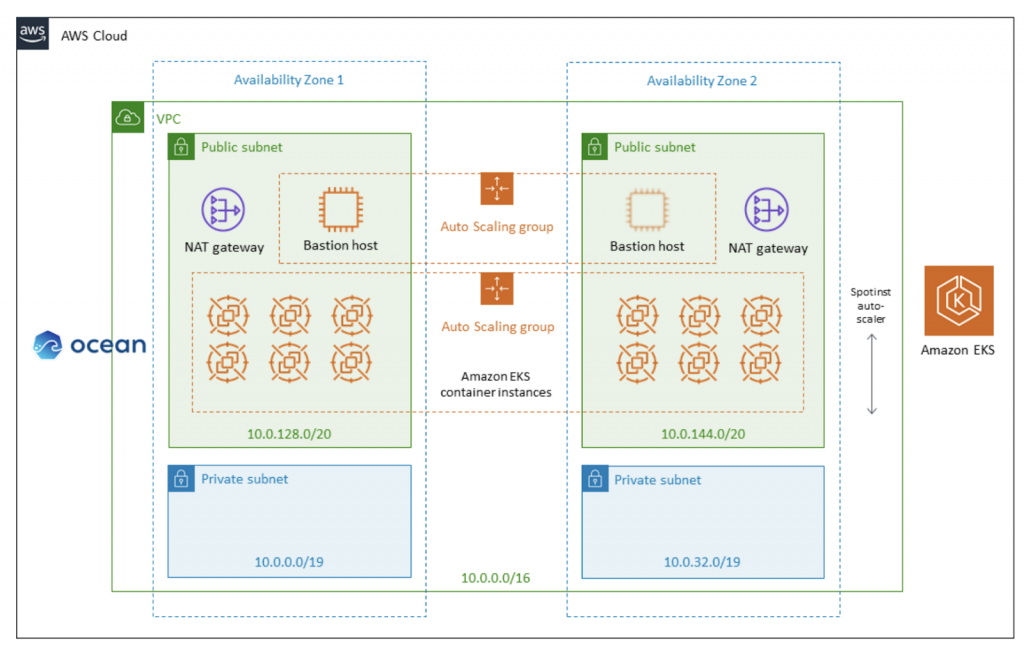Click top-right container instance icon in Zone 2

(x=761, y=316)
